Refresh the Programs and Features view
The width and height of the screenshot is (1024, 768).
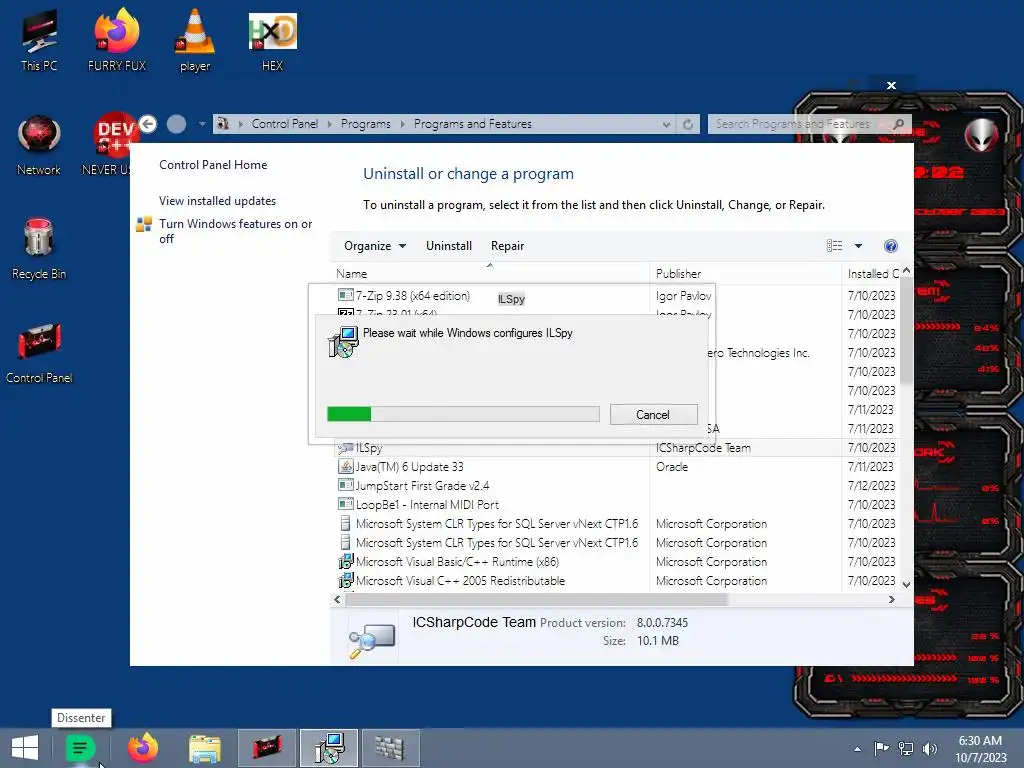(688, 124)
